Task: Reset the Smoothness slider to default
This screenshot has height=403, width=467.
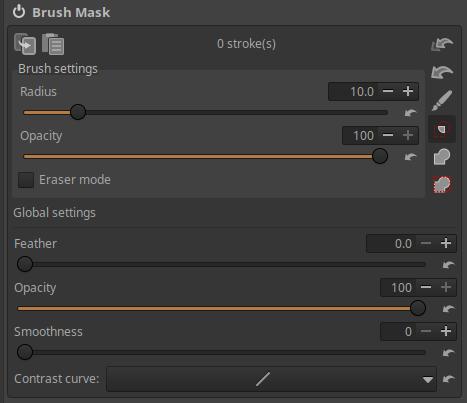Action: pos(448,353)
